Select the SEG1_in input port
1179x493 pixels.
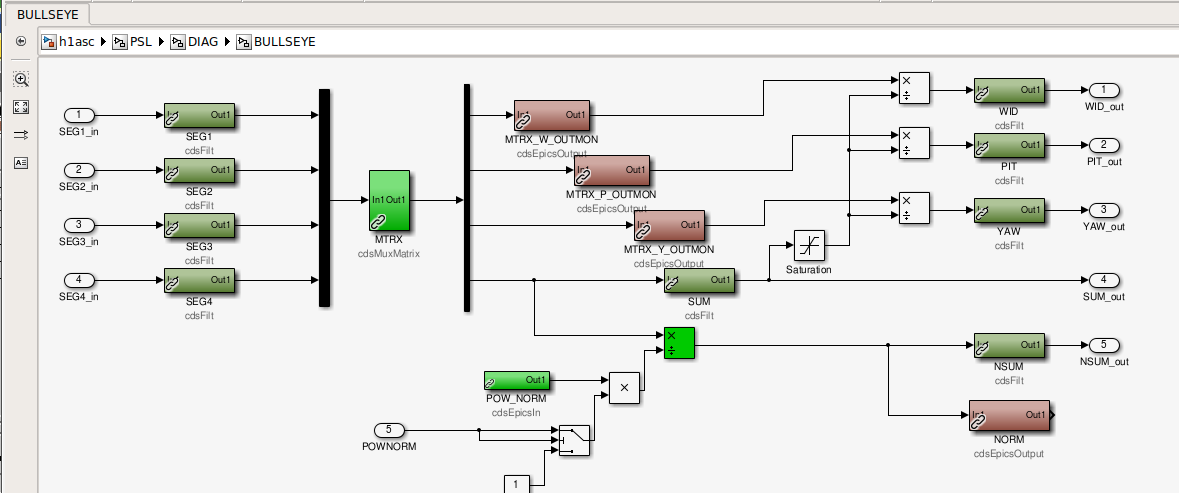click(79, 115)
